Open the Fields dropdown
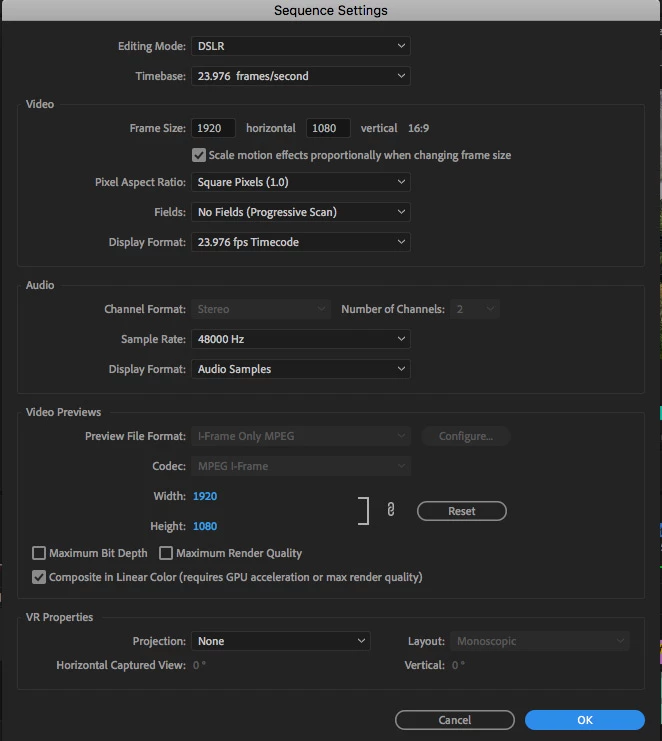The height and width of the screenshot is (741, 662). (x=301, y=212)
